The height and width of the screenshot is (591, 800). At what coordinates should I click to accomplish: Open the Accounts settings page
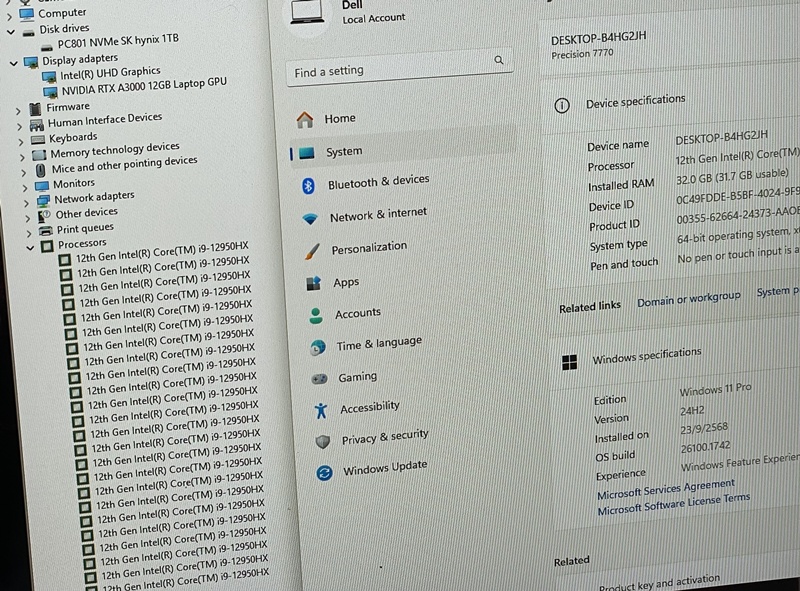[357, 314]
